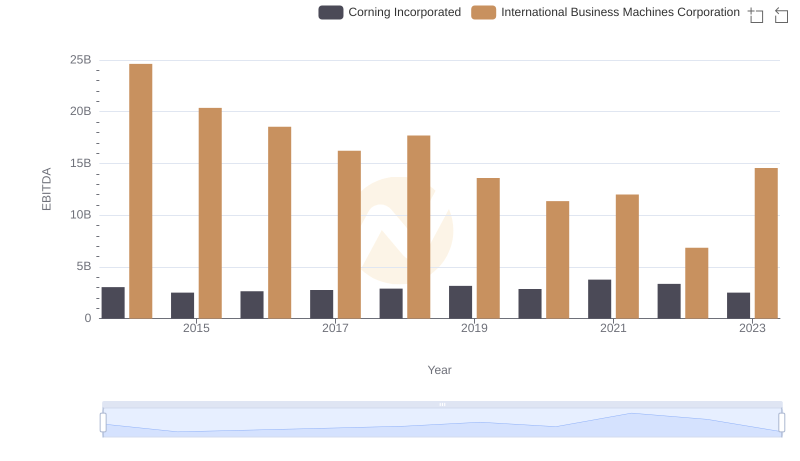800x461 pixels.
Task: Click the '2019' x-axis label
Action: pos(474,328)
